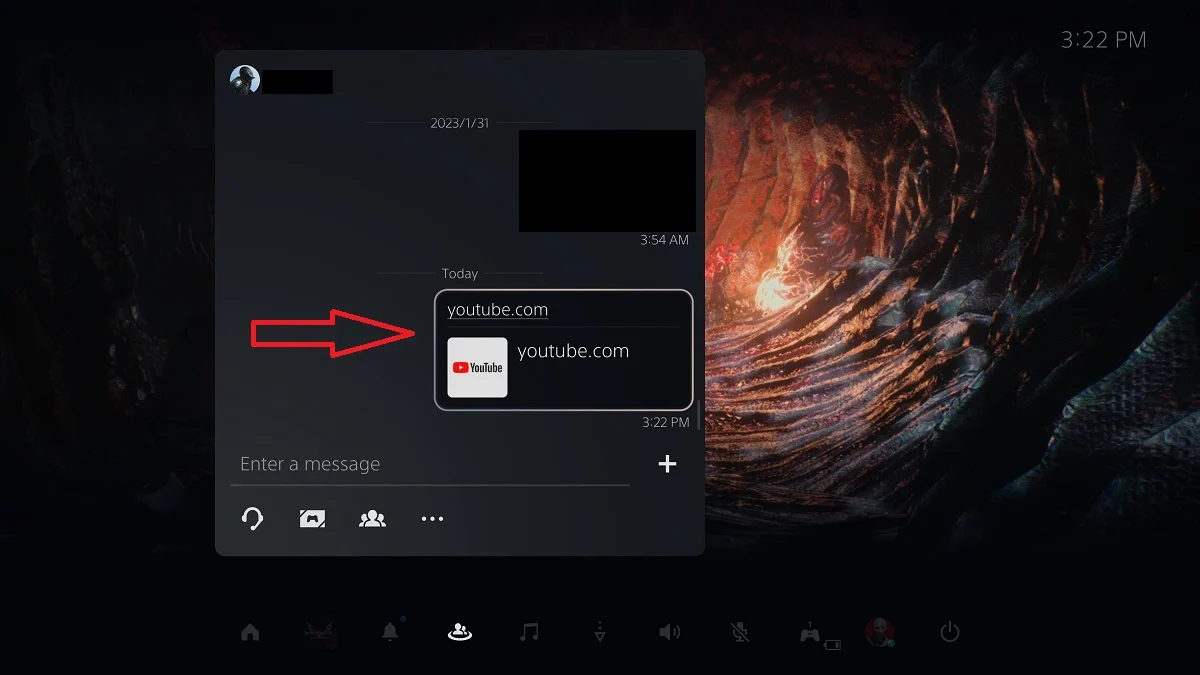1200x675 pixels.
Task: Open the Home icon in control center
Action: [x=250, y=632]
